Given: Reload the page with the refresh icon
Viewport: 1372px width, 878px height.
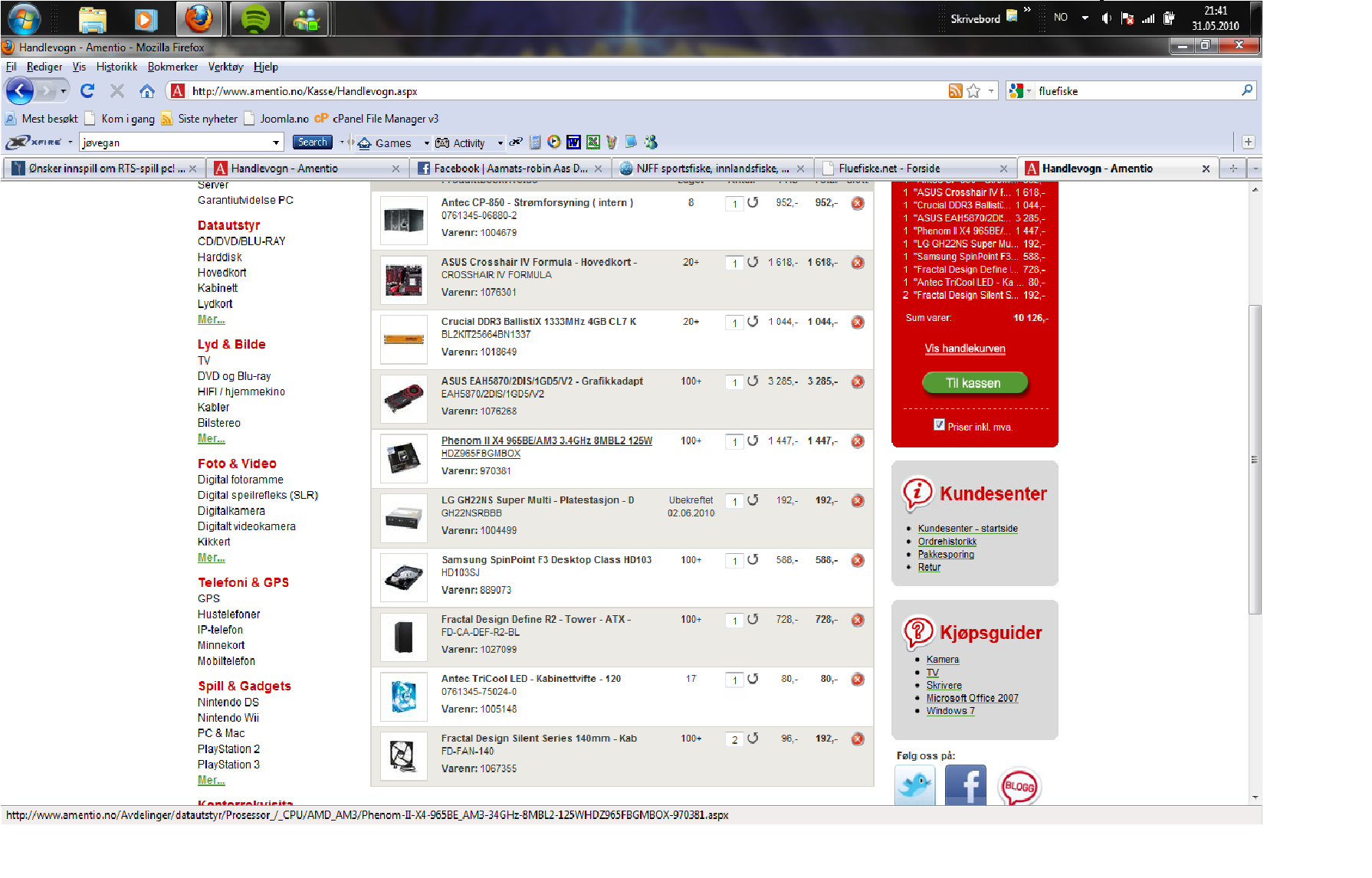Looking at the screenshot, I should (87, 91).
